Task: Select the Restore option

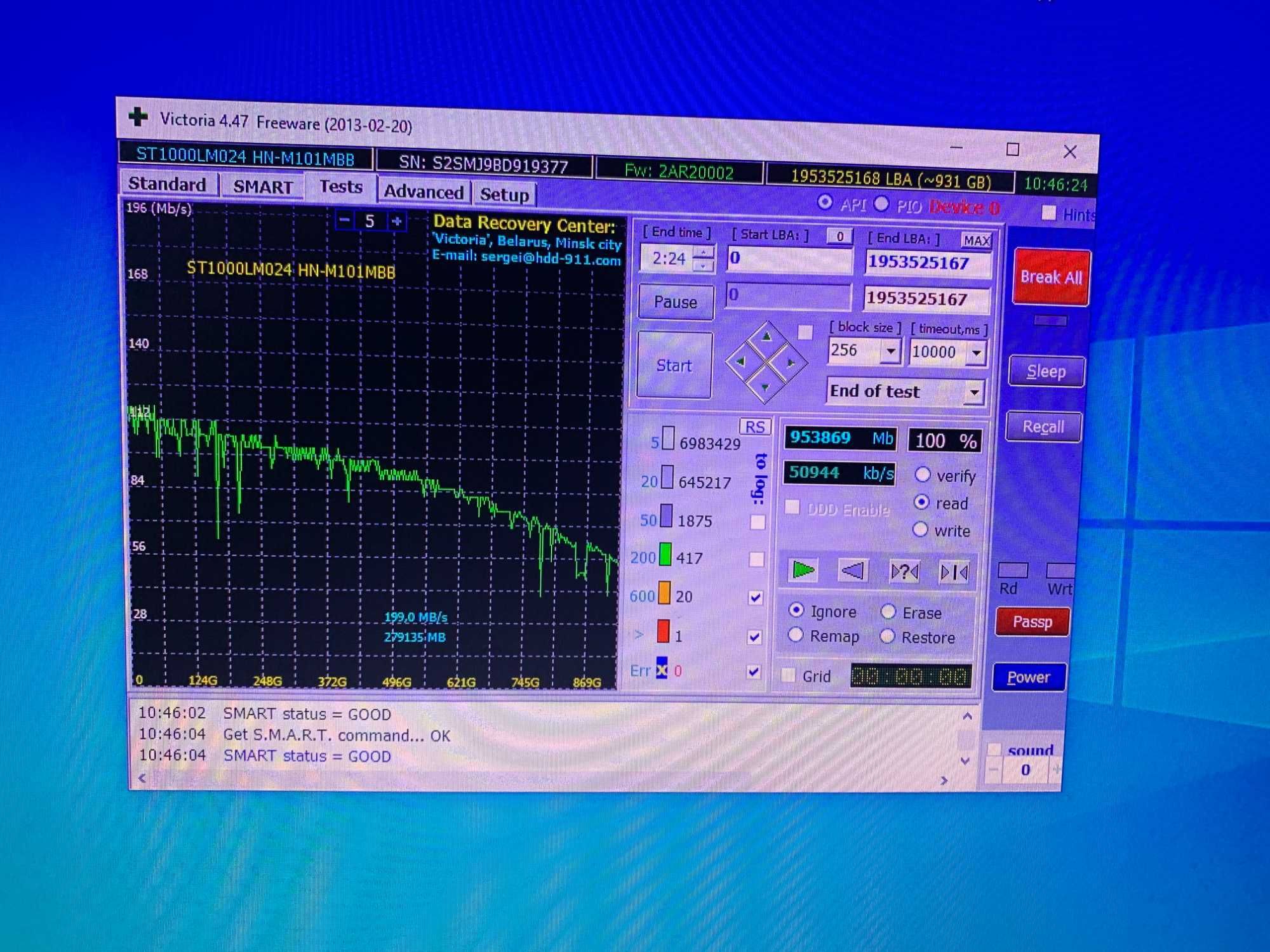Action: coord(888,635)
